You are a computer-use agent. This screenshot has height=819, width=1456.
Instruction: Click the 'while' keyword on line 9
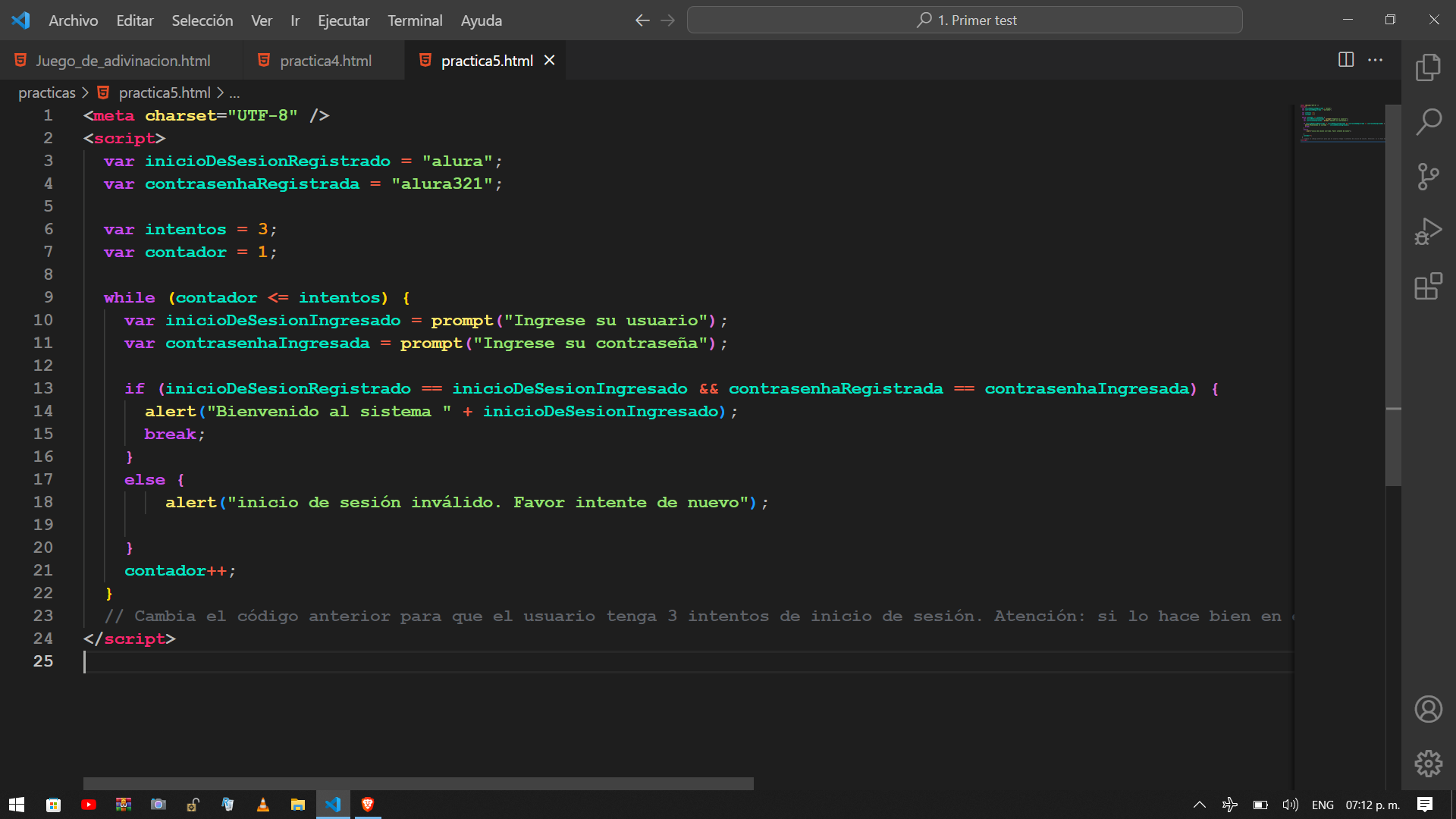pyautogui.click(x=130, y=297)
